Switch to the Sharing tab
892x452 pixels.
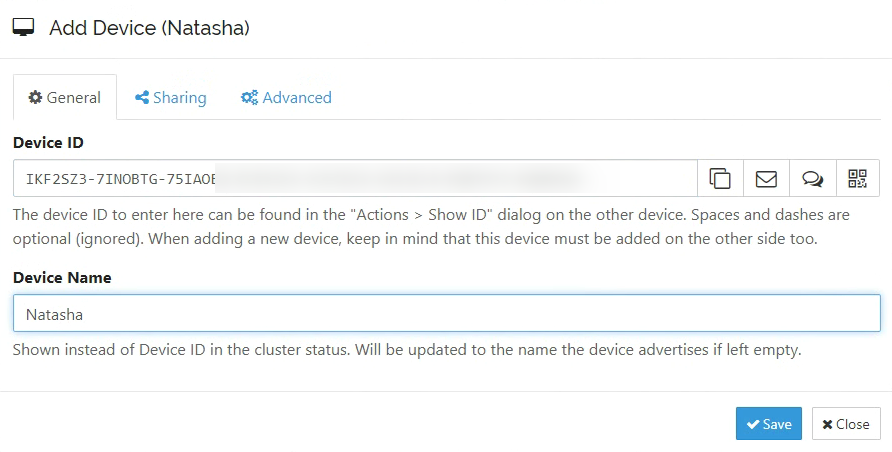[171, 97]
